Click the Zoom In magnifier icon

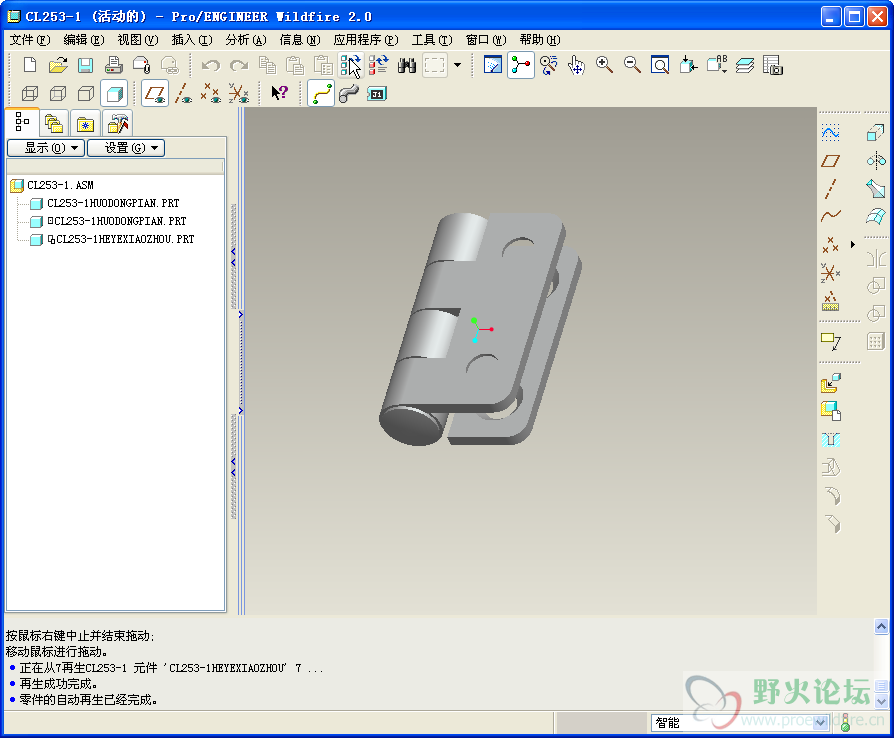tap(604, 65)
